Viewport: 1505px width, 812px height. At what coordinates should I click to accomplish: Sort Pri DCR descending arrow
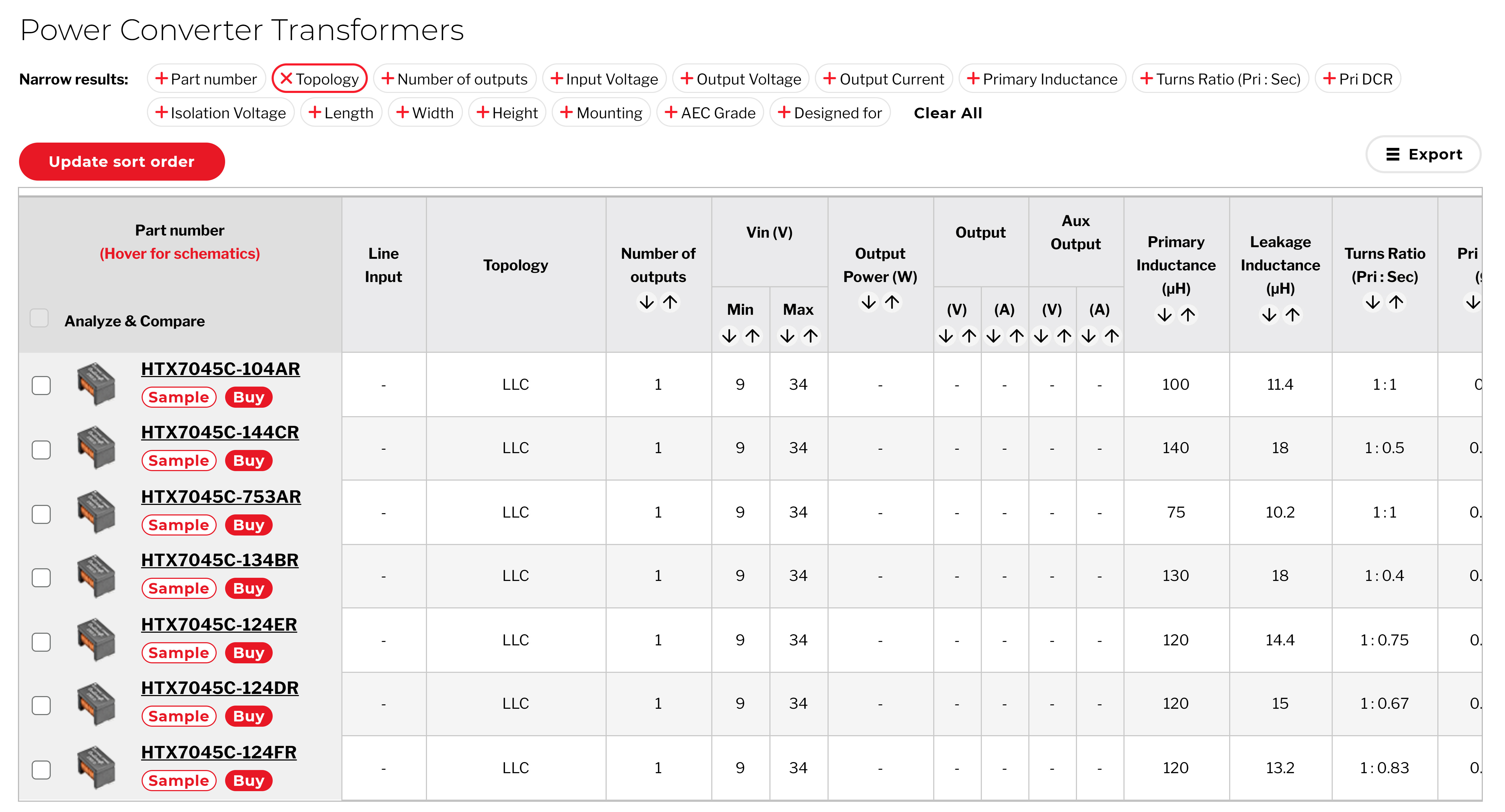pos(1472,302)
